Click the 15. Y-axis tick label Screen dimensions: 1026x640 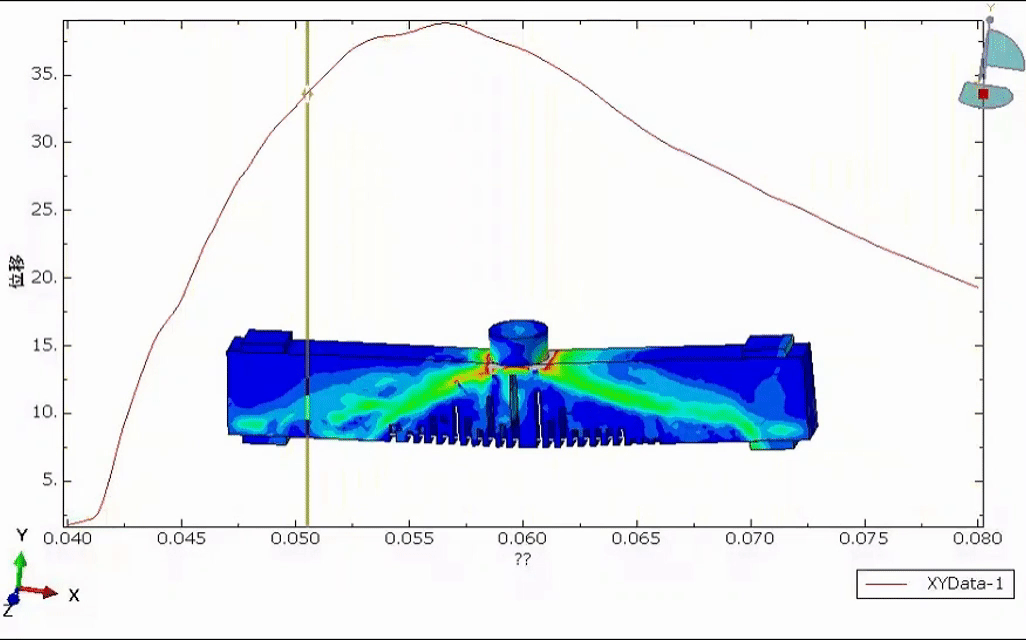click(44, 346)
